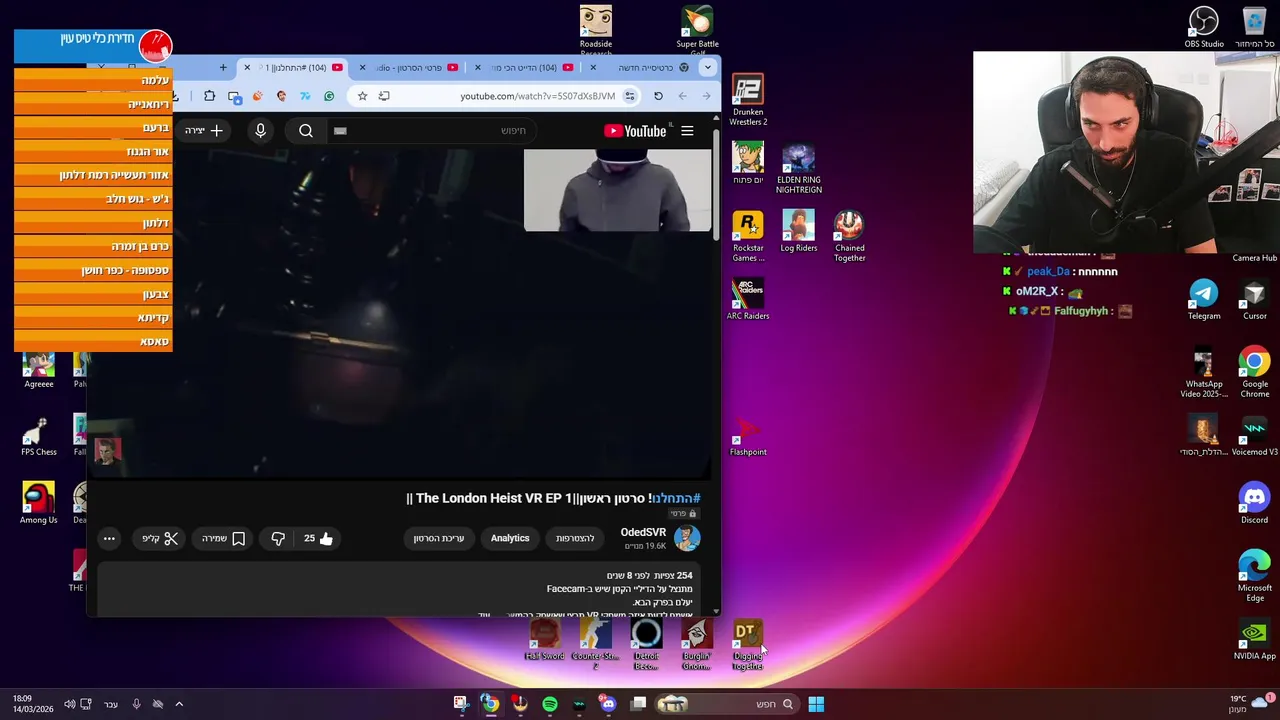Open the NVIDIA App desktop shortcut
This screenshot has width=1280, height=720.
click(1254, 640)
